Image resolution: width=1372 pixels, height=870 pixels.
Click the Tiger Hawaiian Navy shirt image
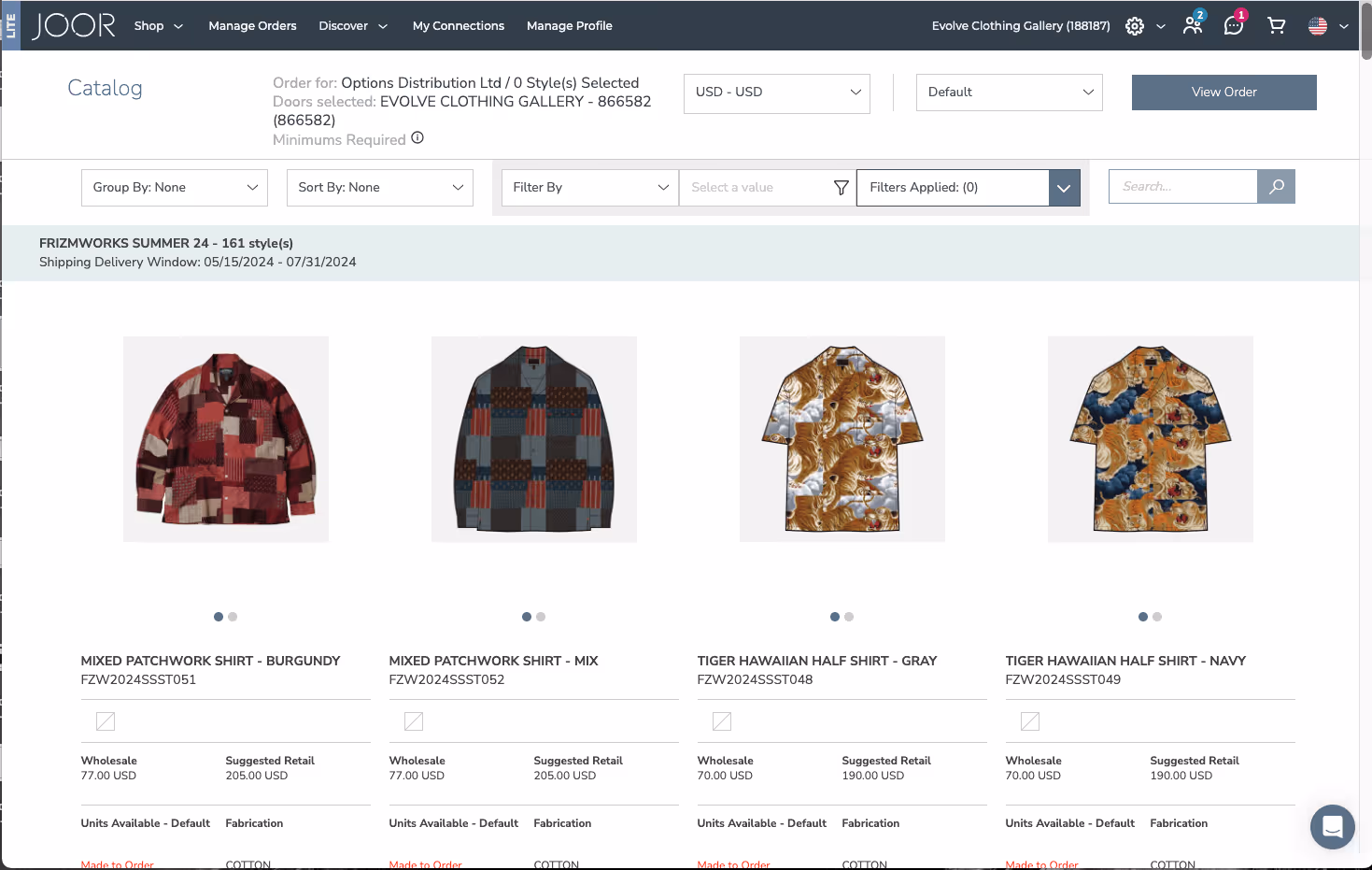[x=1151, y=439]
